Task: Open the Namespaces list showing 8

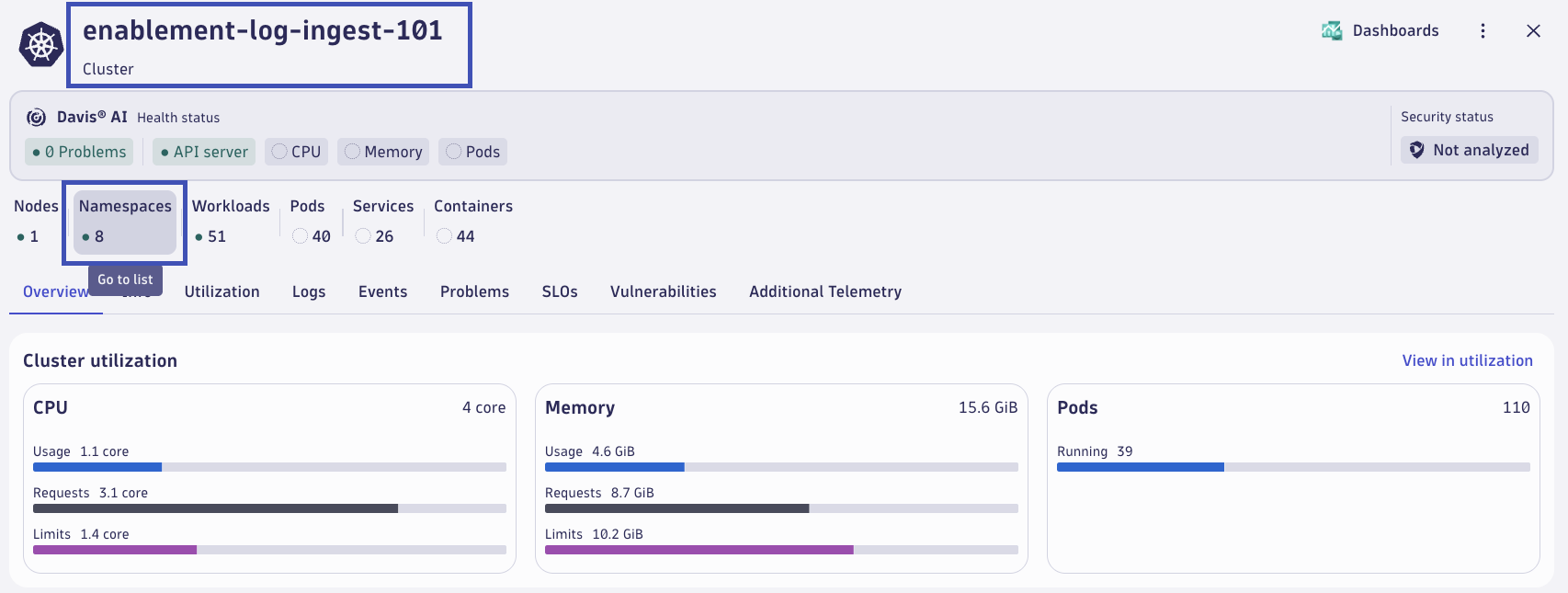Action: click(x=125, y=222)
